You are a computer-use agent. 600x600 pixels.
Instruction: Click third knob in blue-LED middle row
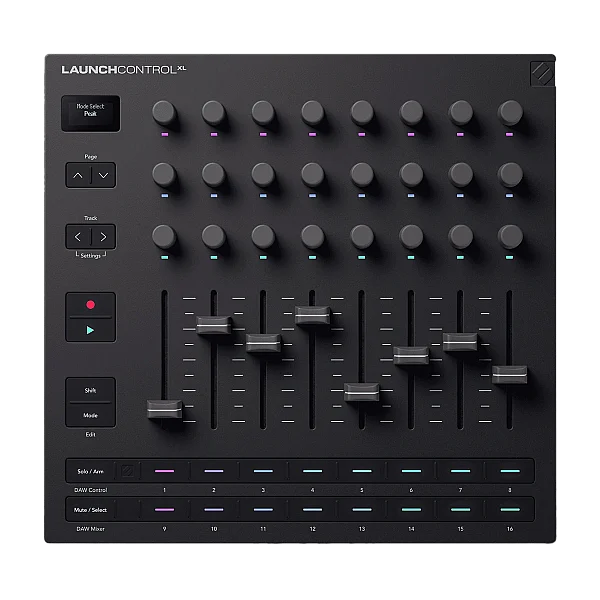[263, 174]
